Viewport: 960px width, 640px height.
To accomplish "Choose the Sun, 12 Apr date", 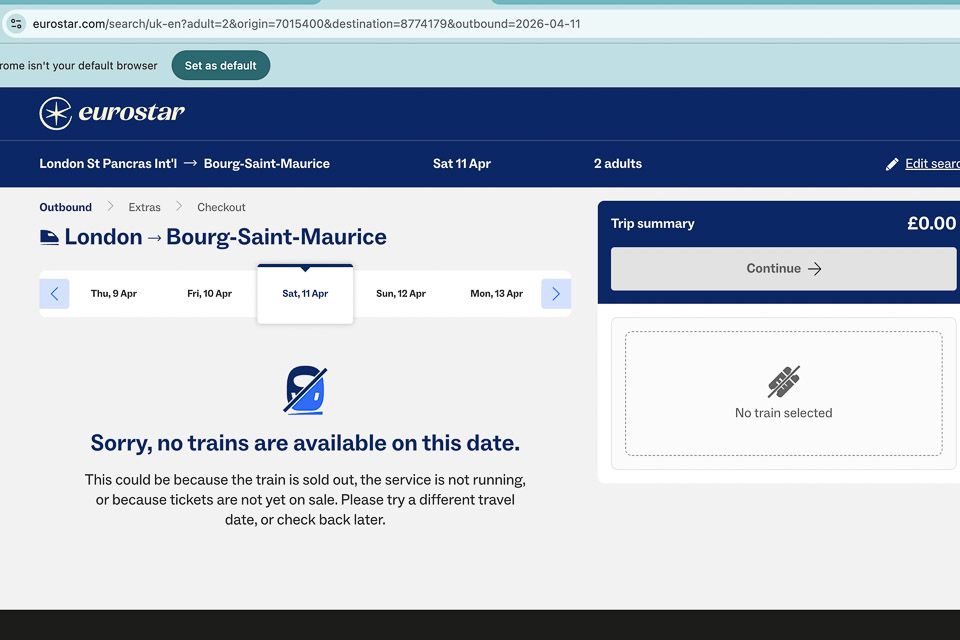I will (x=401, y=294).
